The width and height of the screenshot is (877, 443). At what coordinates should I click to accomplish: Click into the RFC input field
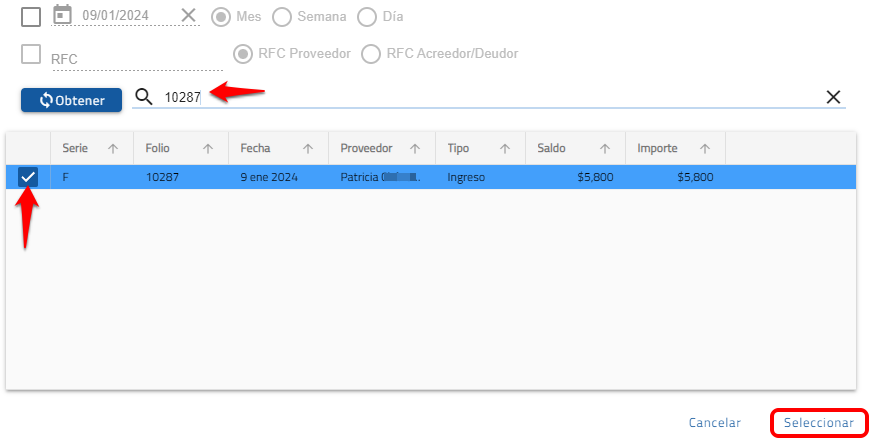tap(135, 59)
